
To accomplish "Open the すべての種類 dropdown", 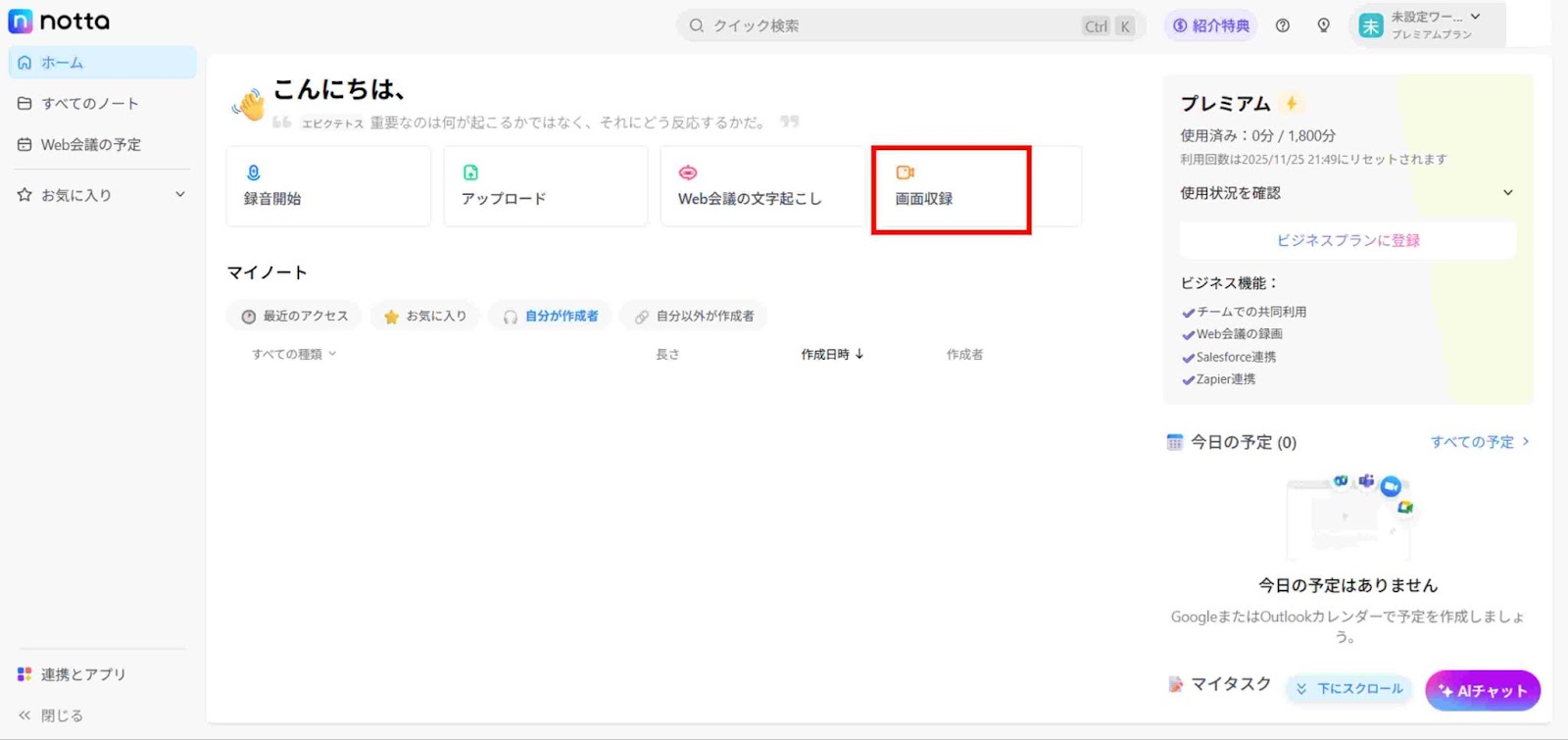I will point(294,354).
